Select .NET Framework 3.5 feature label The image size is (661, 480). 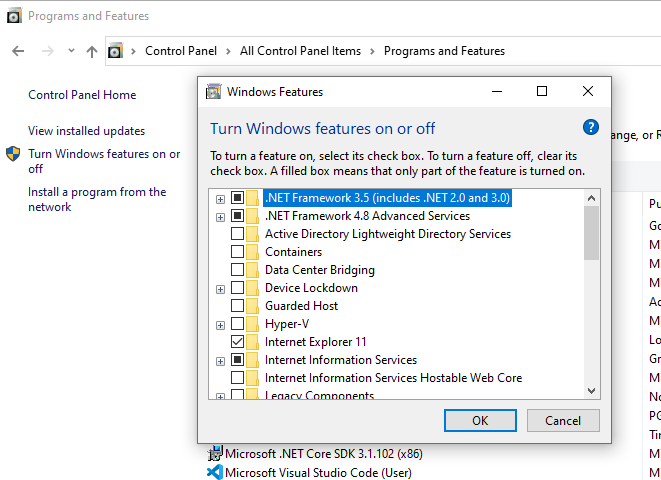pos(387,198)
